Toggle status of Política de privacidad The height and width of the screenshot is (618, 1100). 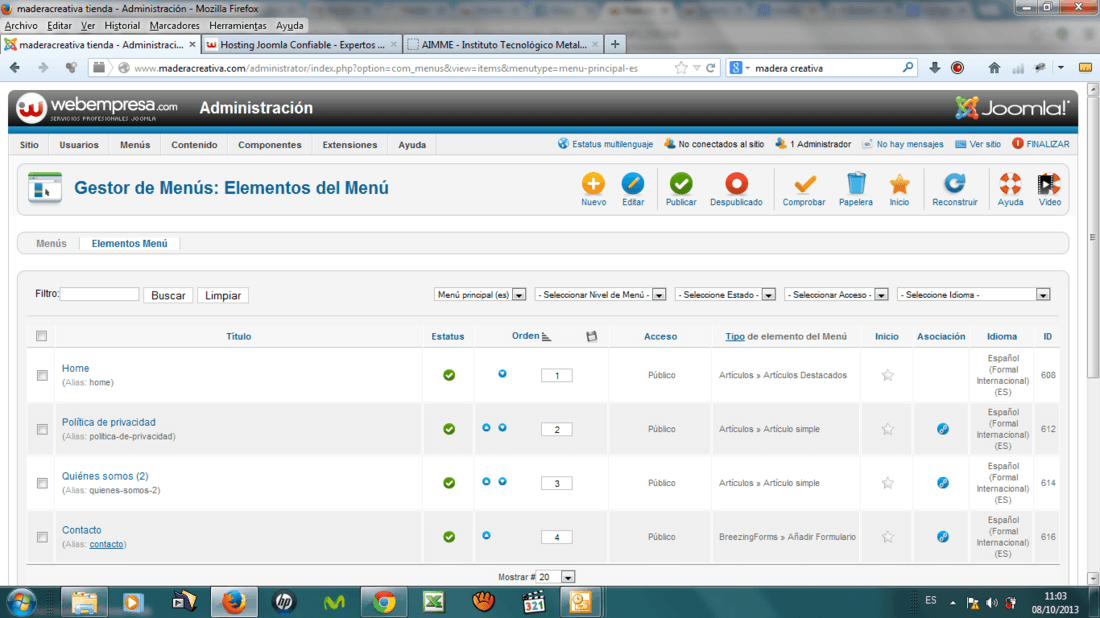point(449,429)
